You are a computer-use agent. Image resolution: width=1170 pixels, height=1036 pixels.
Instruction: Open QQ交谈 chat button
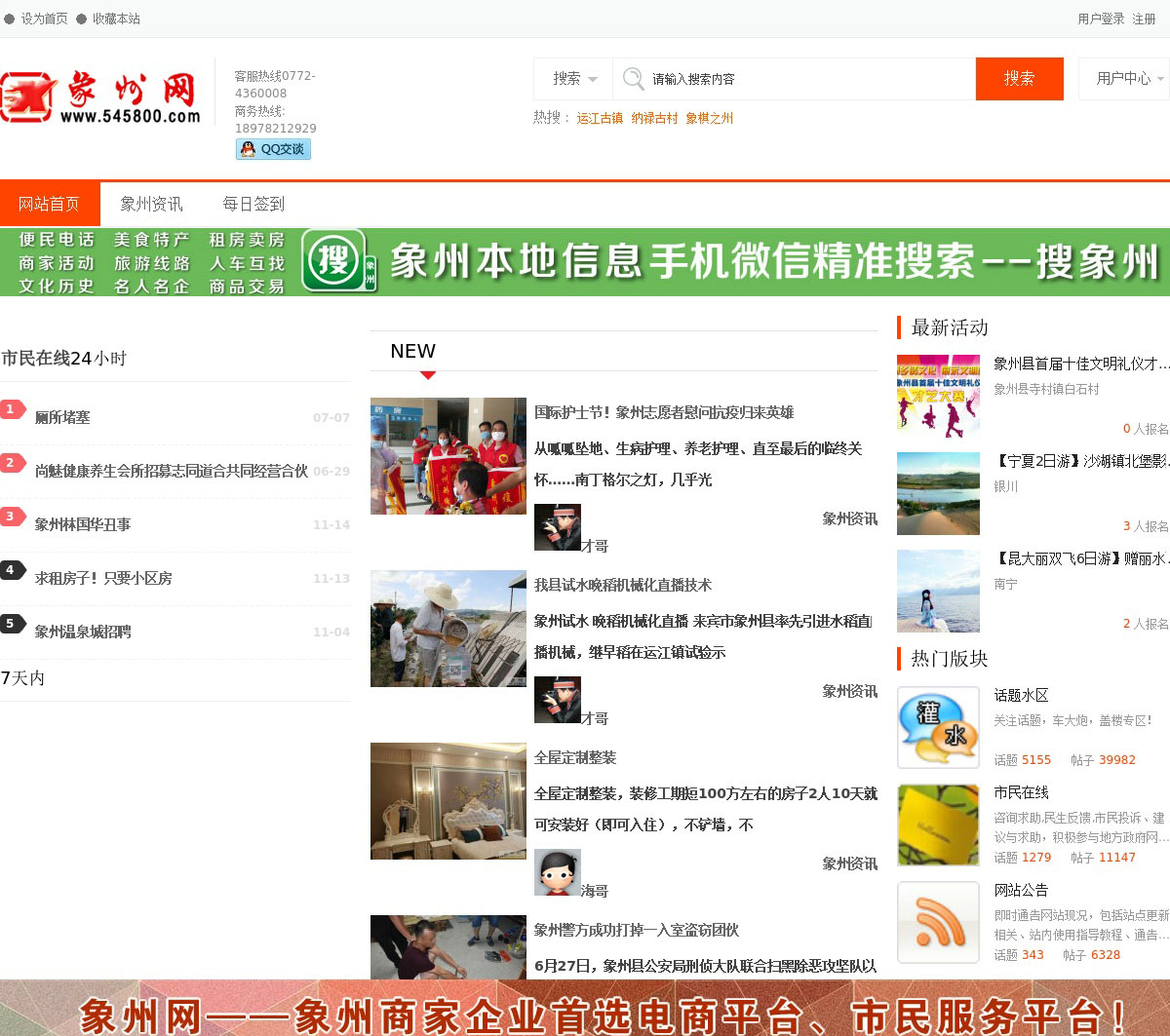click(273, 149)
